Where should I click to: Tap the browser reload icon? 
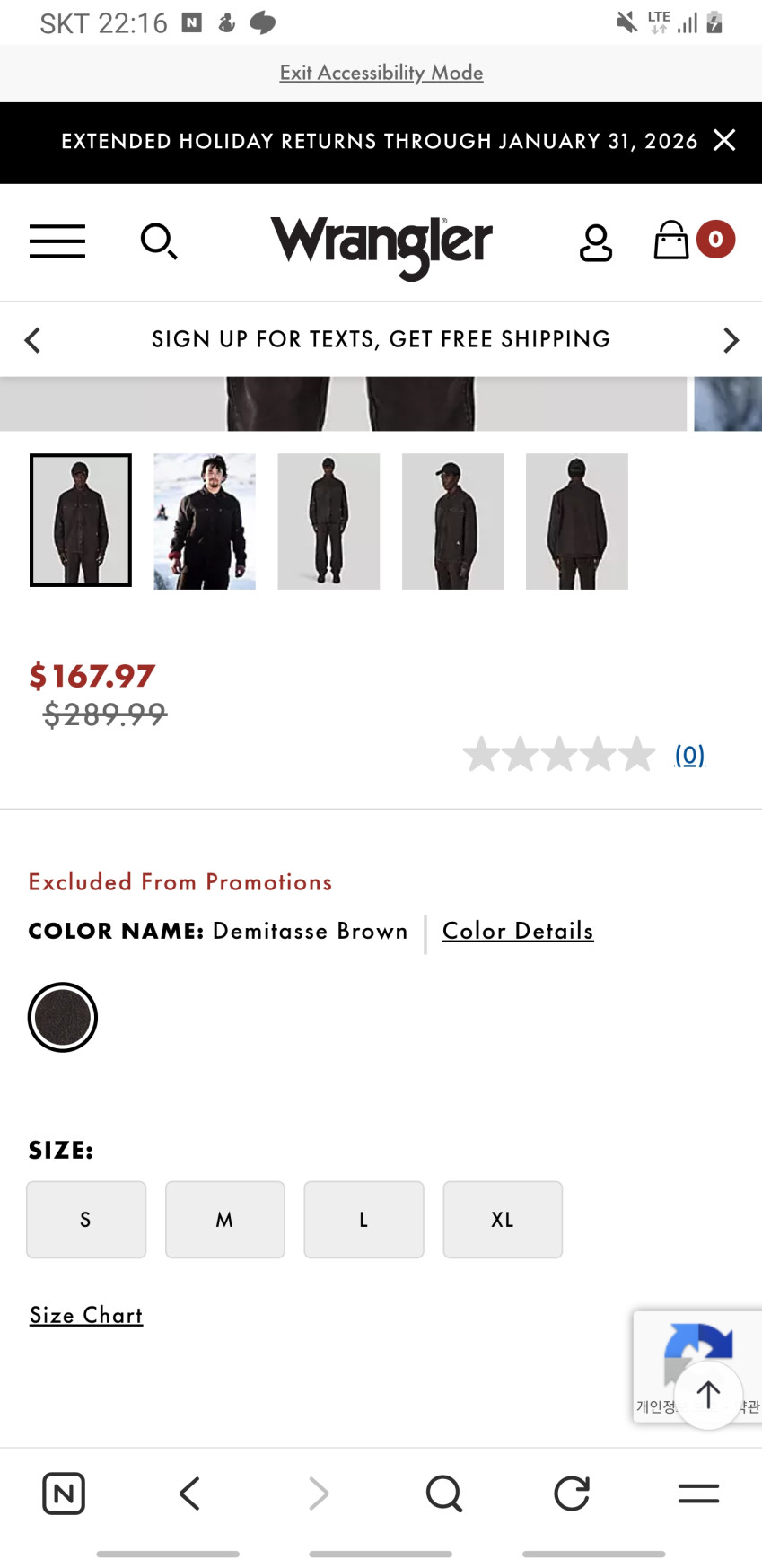pos(572,1494)
